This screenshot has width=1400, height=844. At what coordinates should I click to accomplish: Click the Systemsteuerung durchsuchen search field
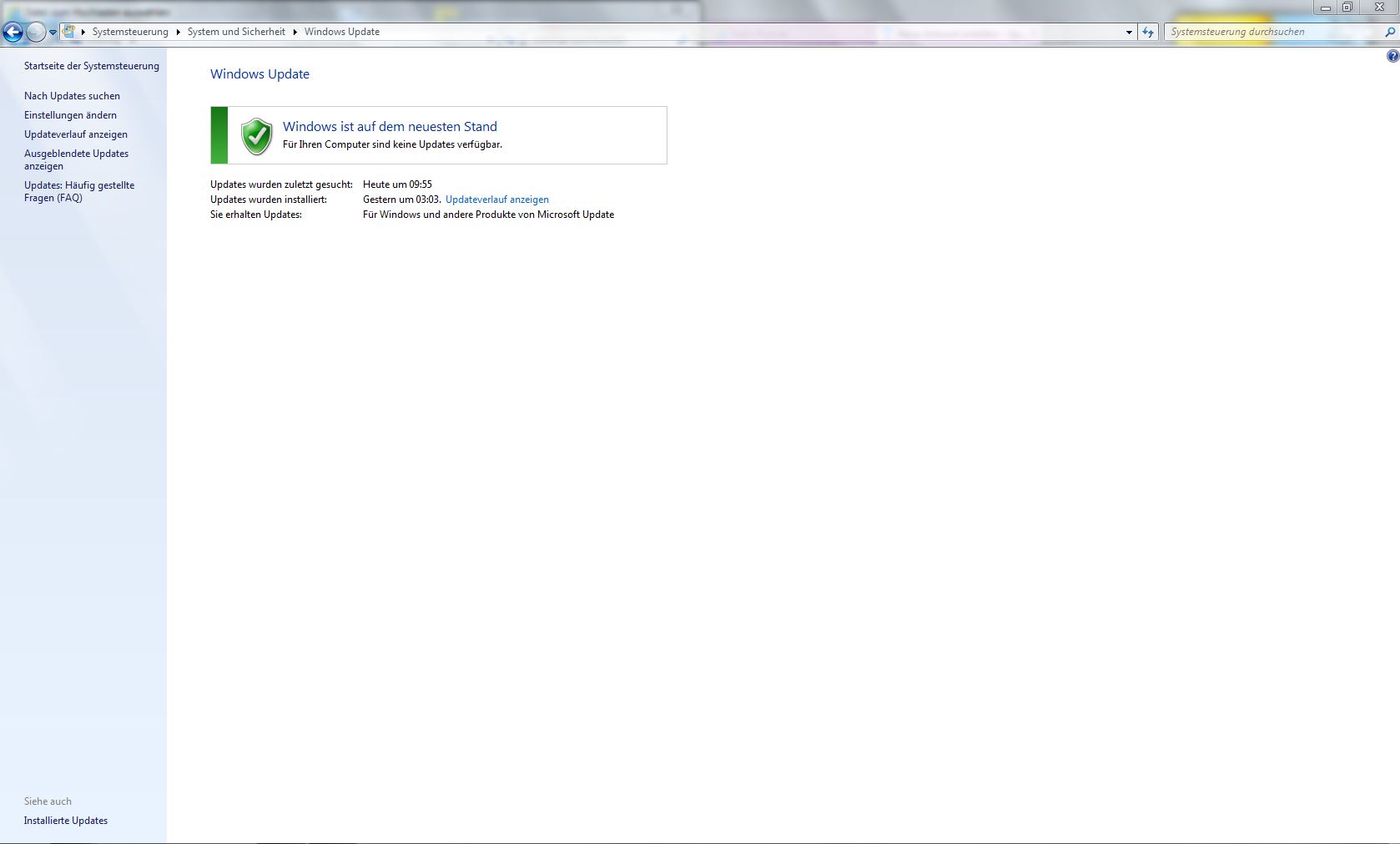[x=1268, y=32]
